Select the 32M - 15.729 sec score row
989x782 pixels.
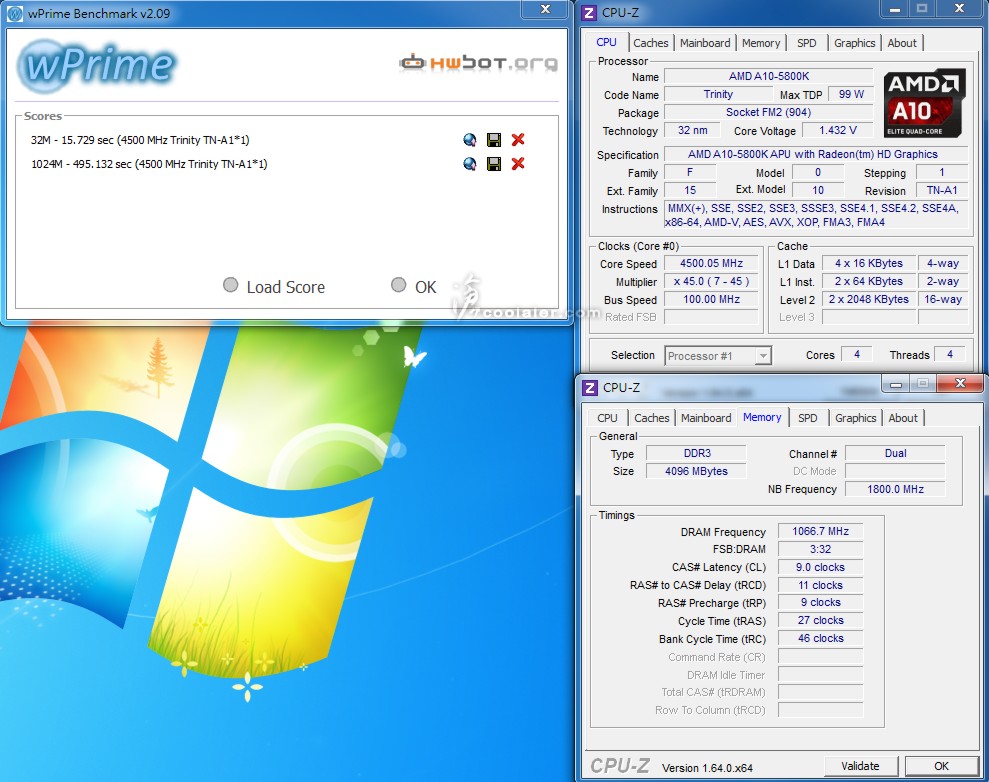tap(140, 140)
